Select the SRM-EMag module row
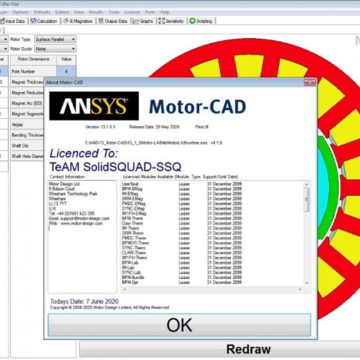The image size is (360, 360). coord(182,199)
